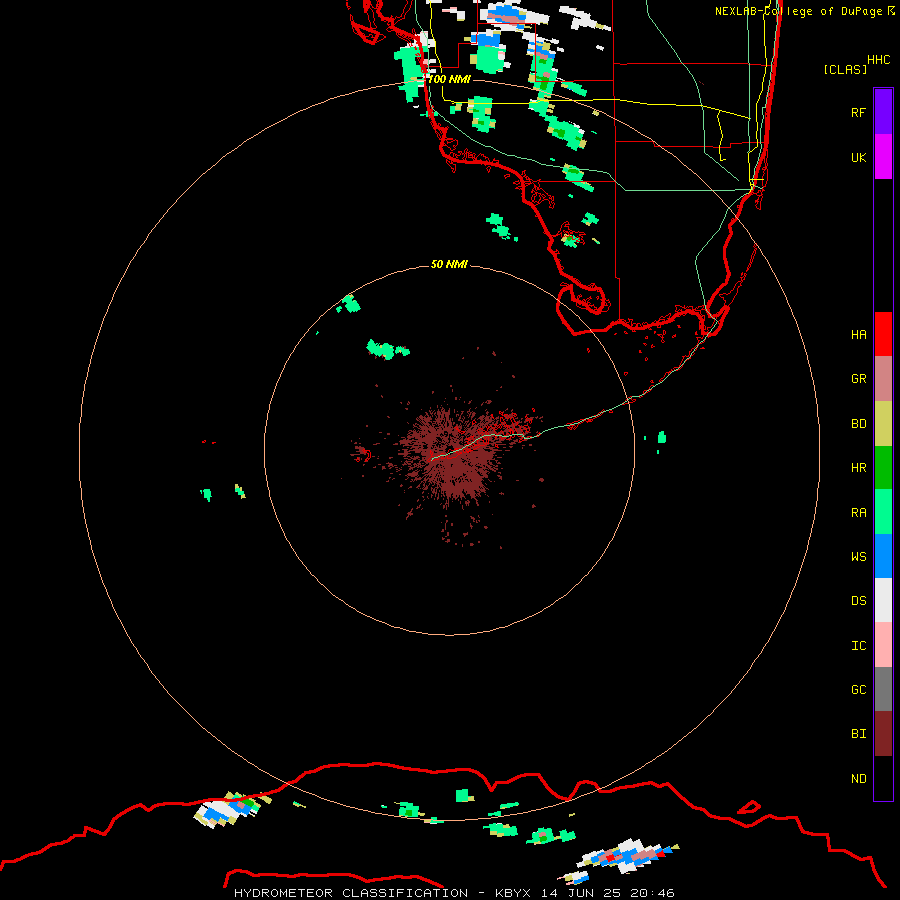This screenshot has height=900, width=900.
Task: Click the UK magenta legend swatch
Action: pos(883,157)
